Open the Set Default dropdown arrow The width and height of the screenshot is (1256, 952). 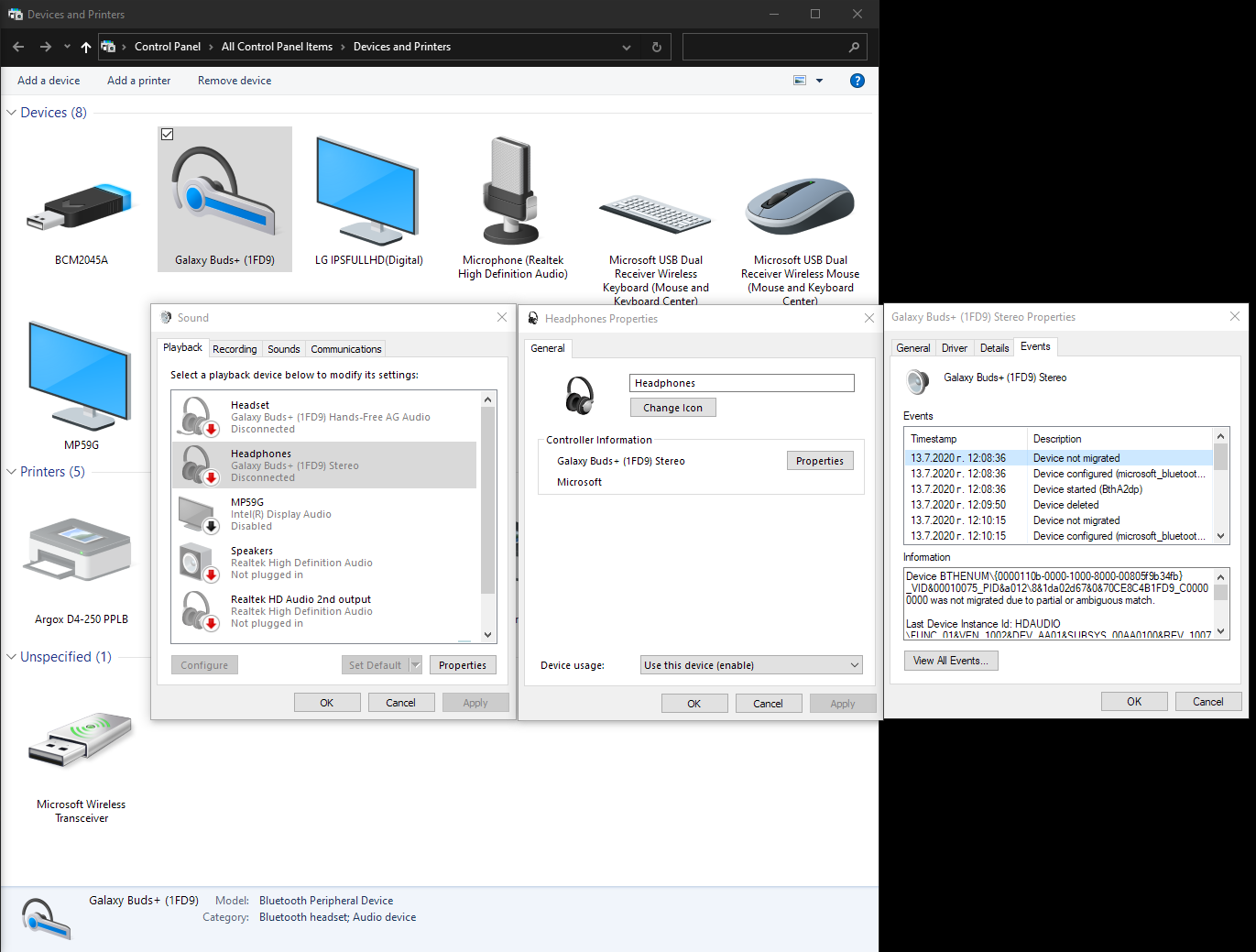pos(415,665)
